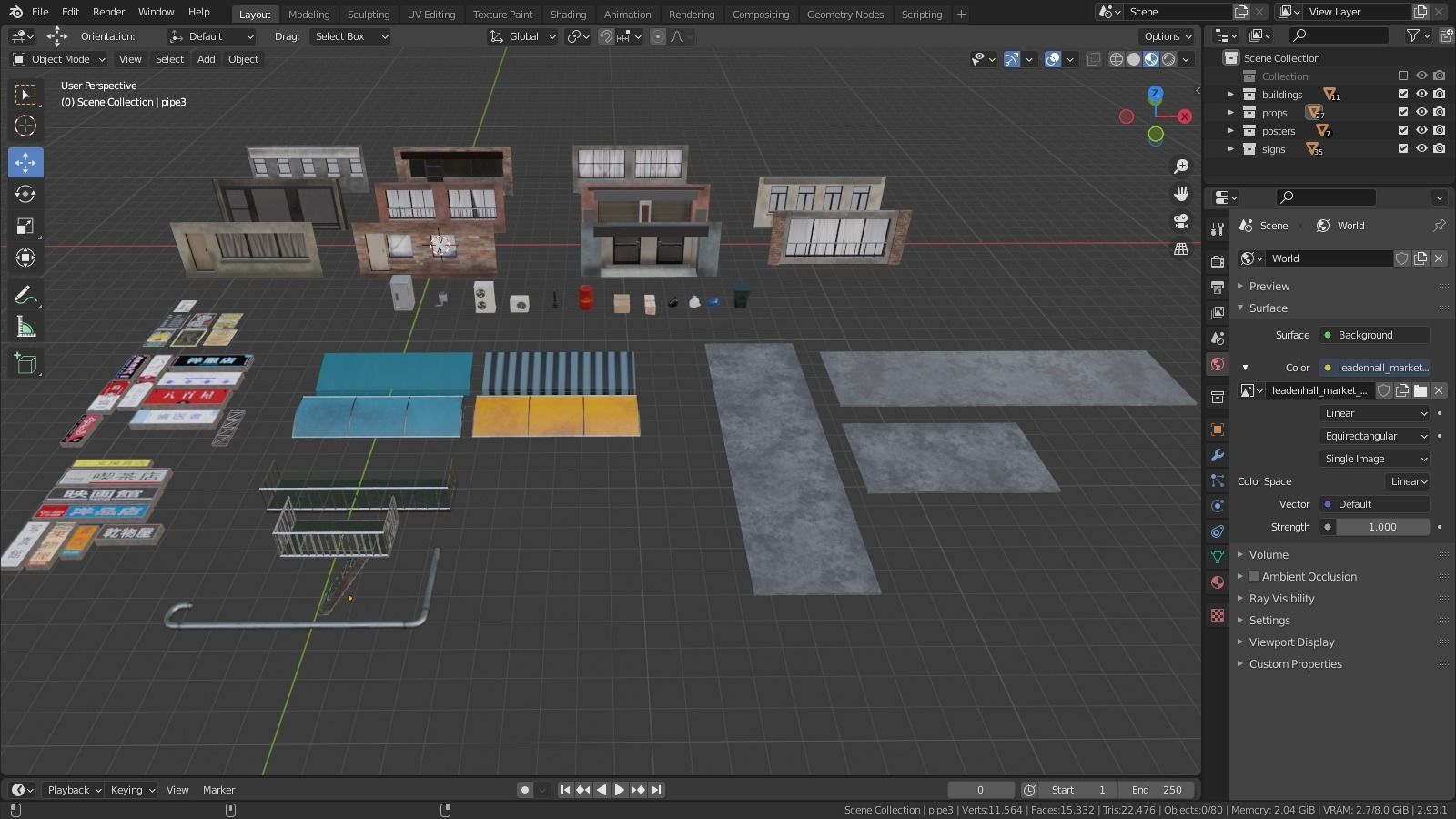
Task: Open the File menu
Action: point(40,12)
